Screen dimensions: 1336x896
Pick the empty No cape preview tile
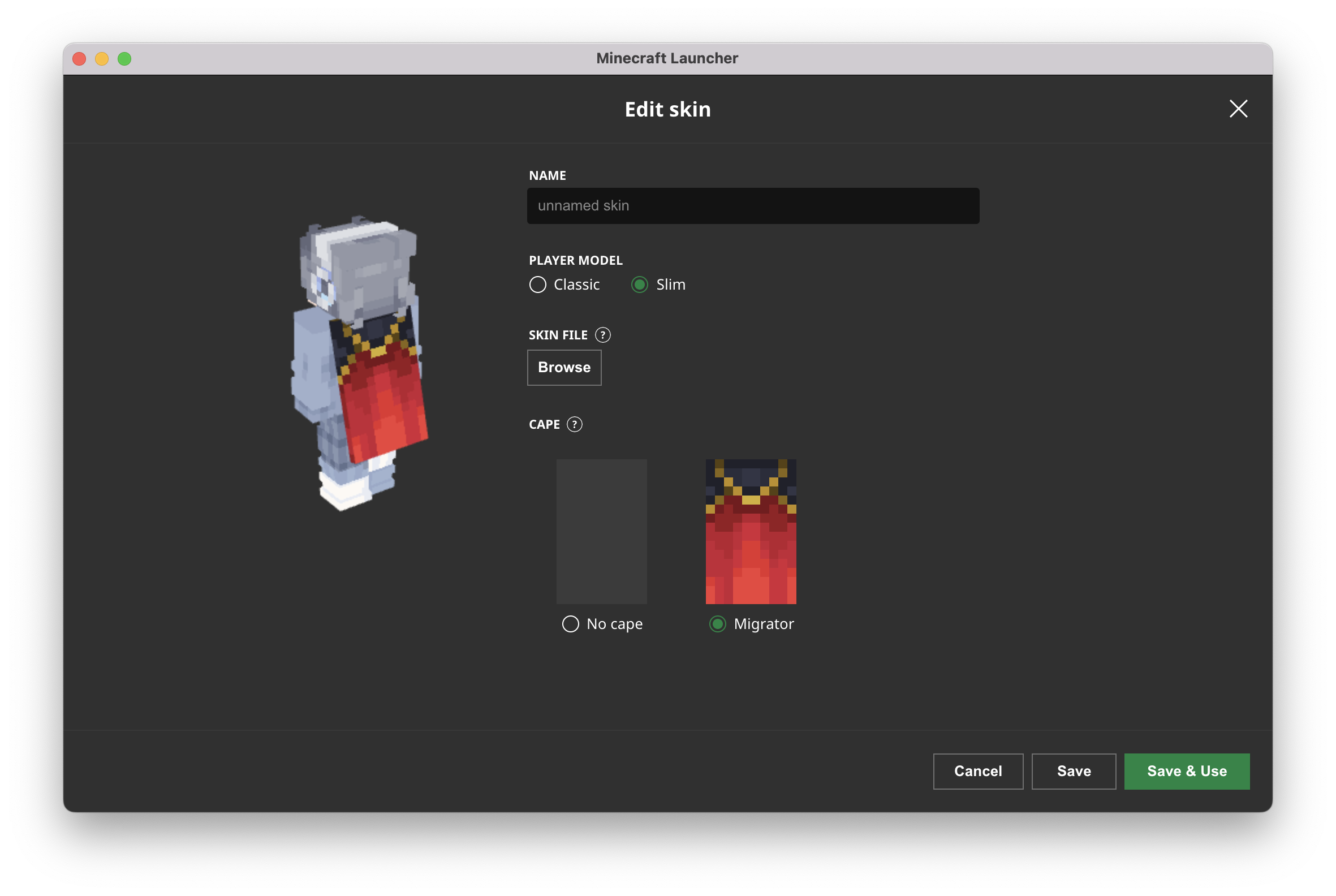(x=601, y=531)
